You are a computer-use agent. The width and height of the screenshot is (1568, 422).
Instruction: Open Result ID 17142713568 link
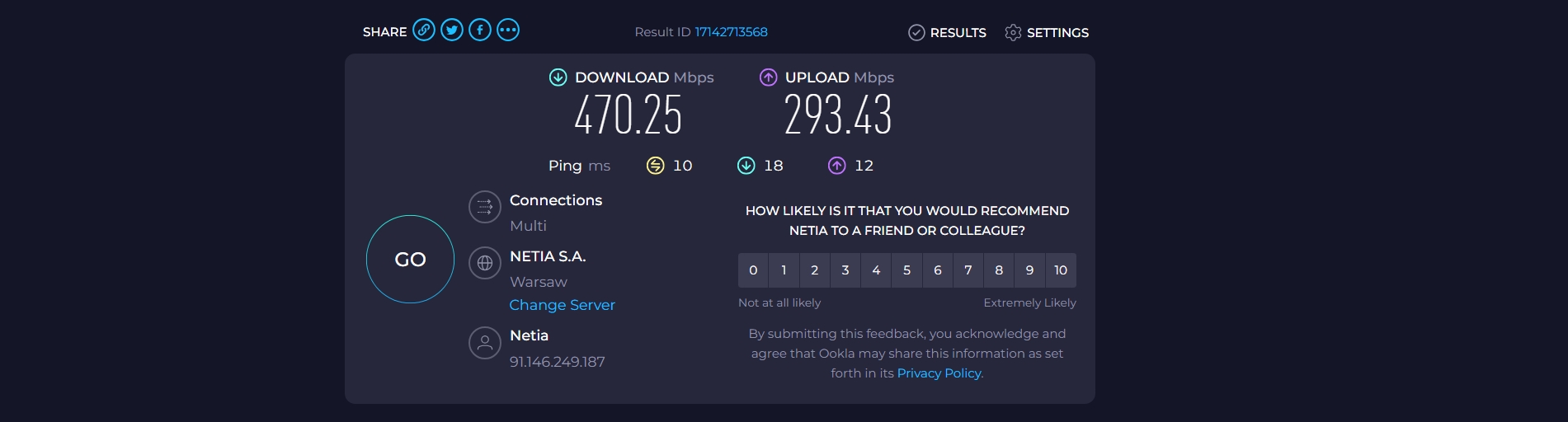point(731,32)
